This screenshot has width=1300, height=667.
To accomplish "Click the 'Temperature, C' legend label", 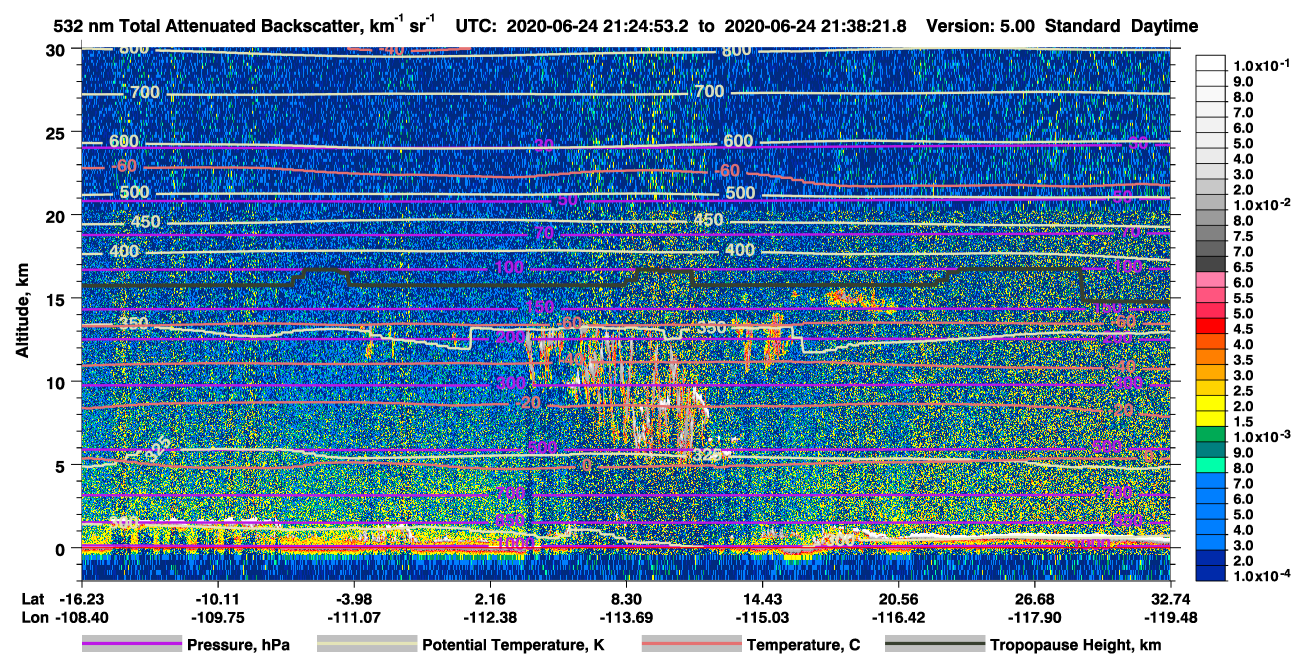I will (x=803, y=646).
